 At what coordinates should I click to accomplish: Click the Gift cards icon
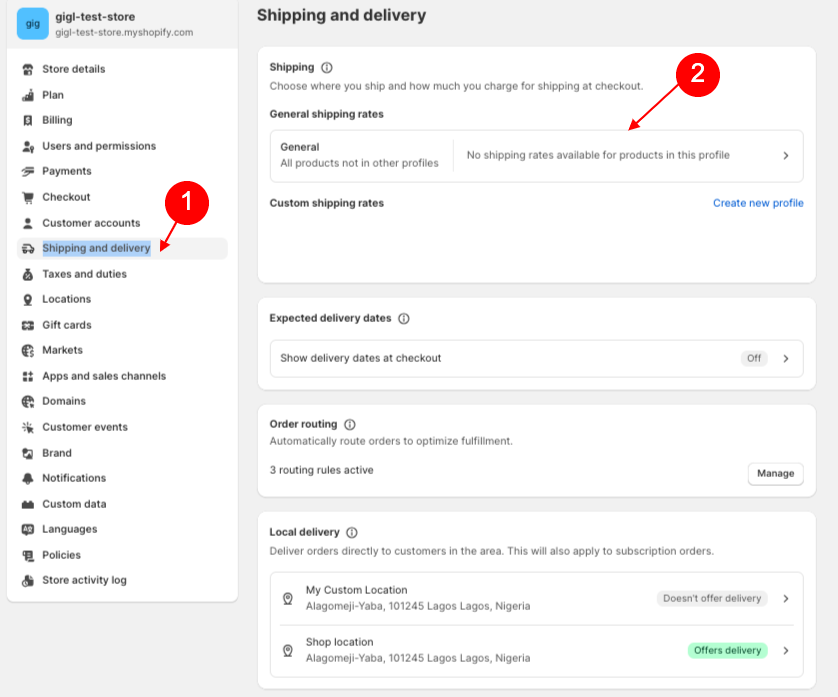[28, 325]
